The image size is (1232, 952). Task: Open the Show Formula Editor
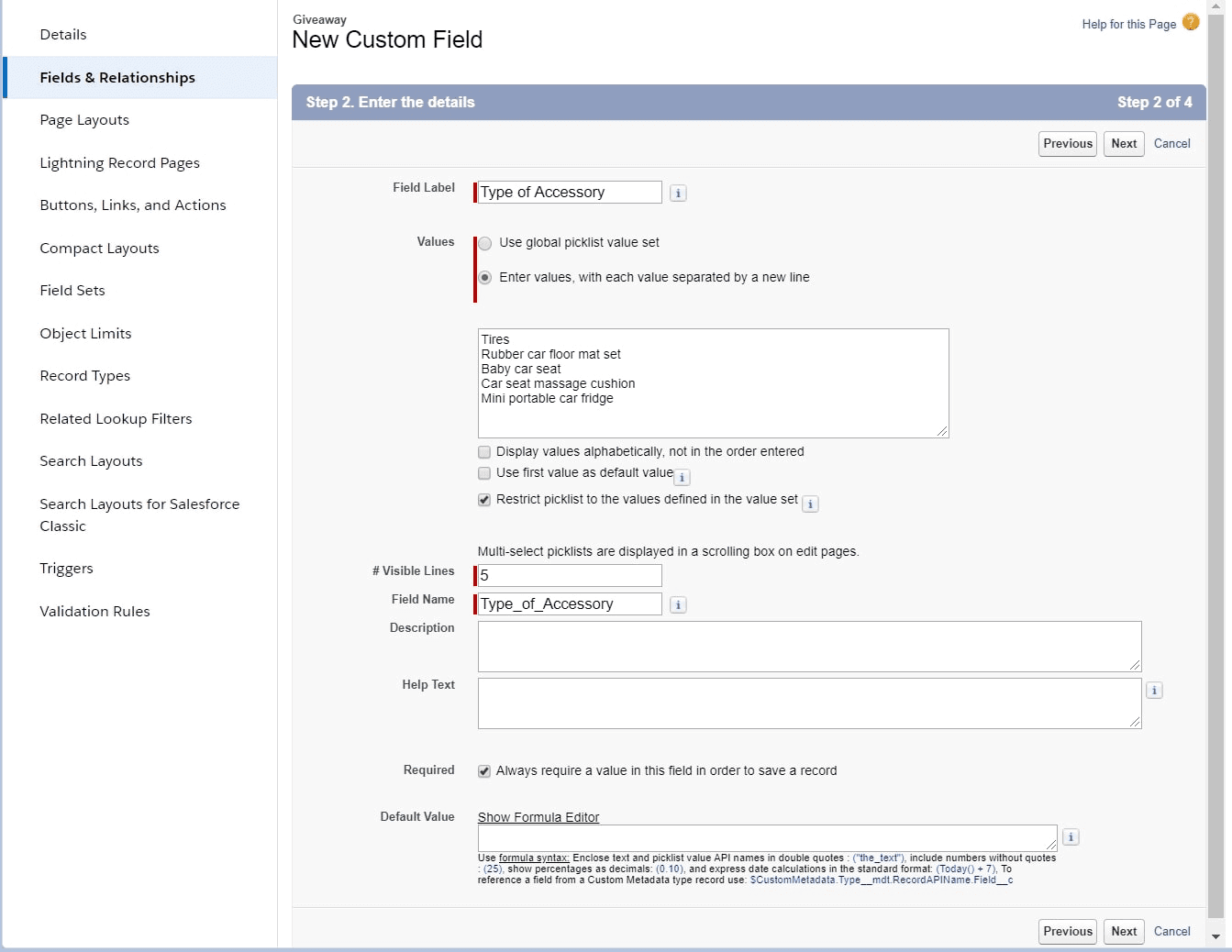click(x=538, y=817)
